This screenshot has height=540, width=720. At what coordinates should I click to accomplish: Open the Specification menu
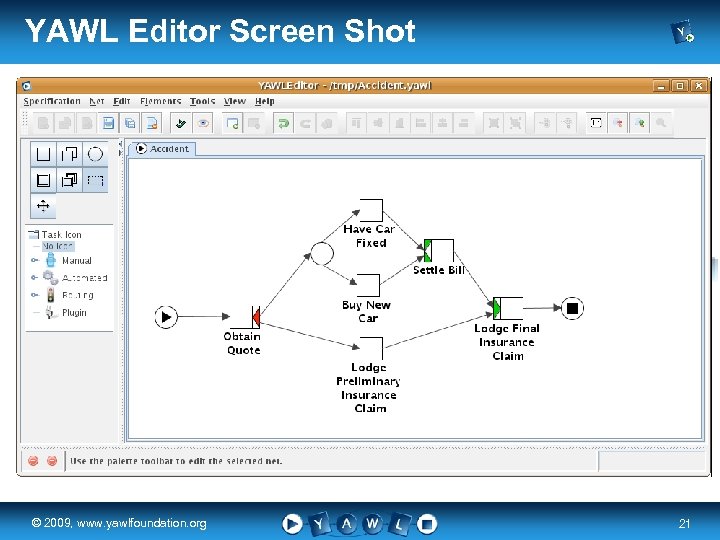(x=52, y=101)
